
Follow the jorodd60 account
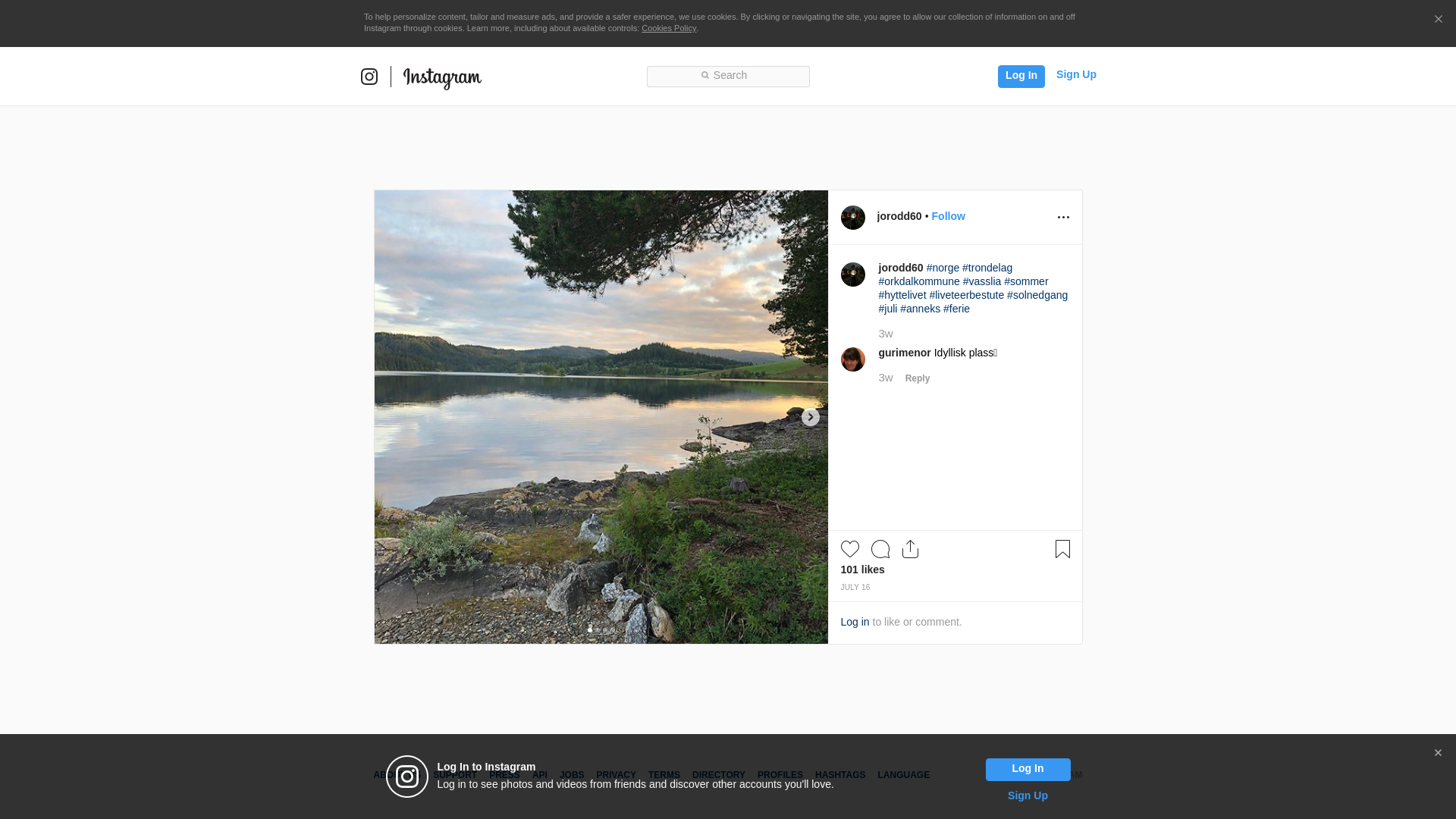[x=948, y=216]
